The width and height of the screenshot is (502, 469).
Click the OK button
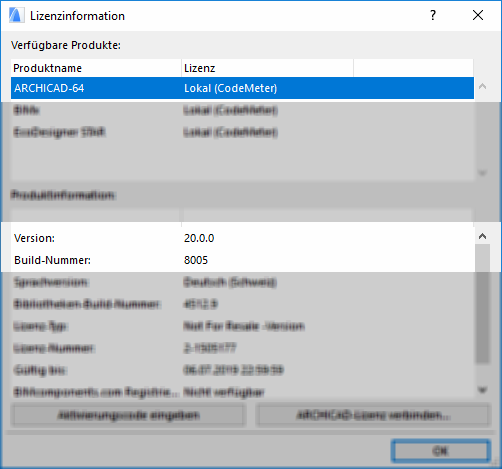[x=441, y=451]
